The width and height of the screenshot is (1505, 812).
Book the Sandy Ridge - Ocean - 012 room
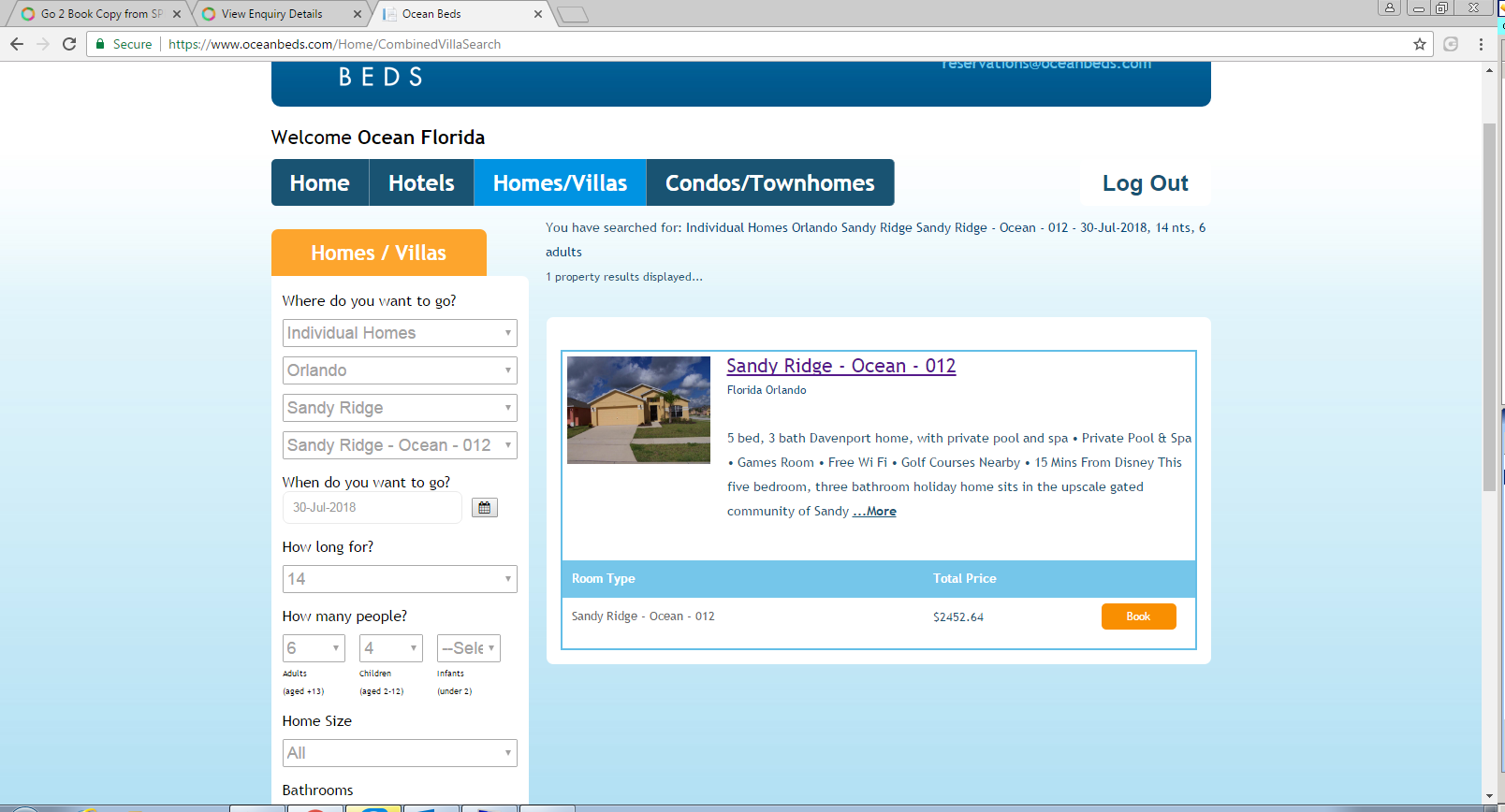coord(1138,616)
